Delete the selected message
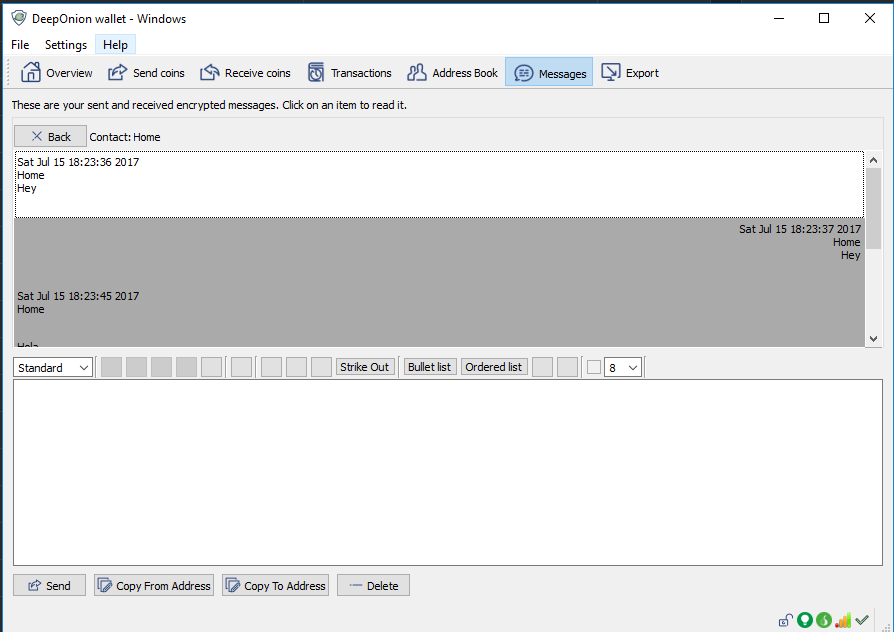This screenshot has height=632, width=894. [373, 585]
